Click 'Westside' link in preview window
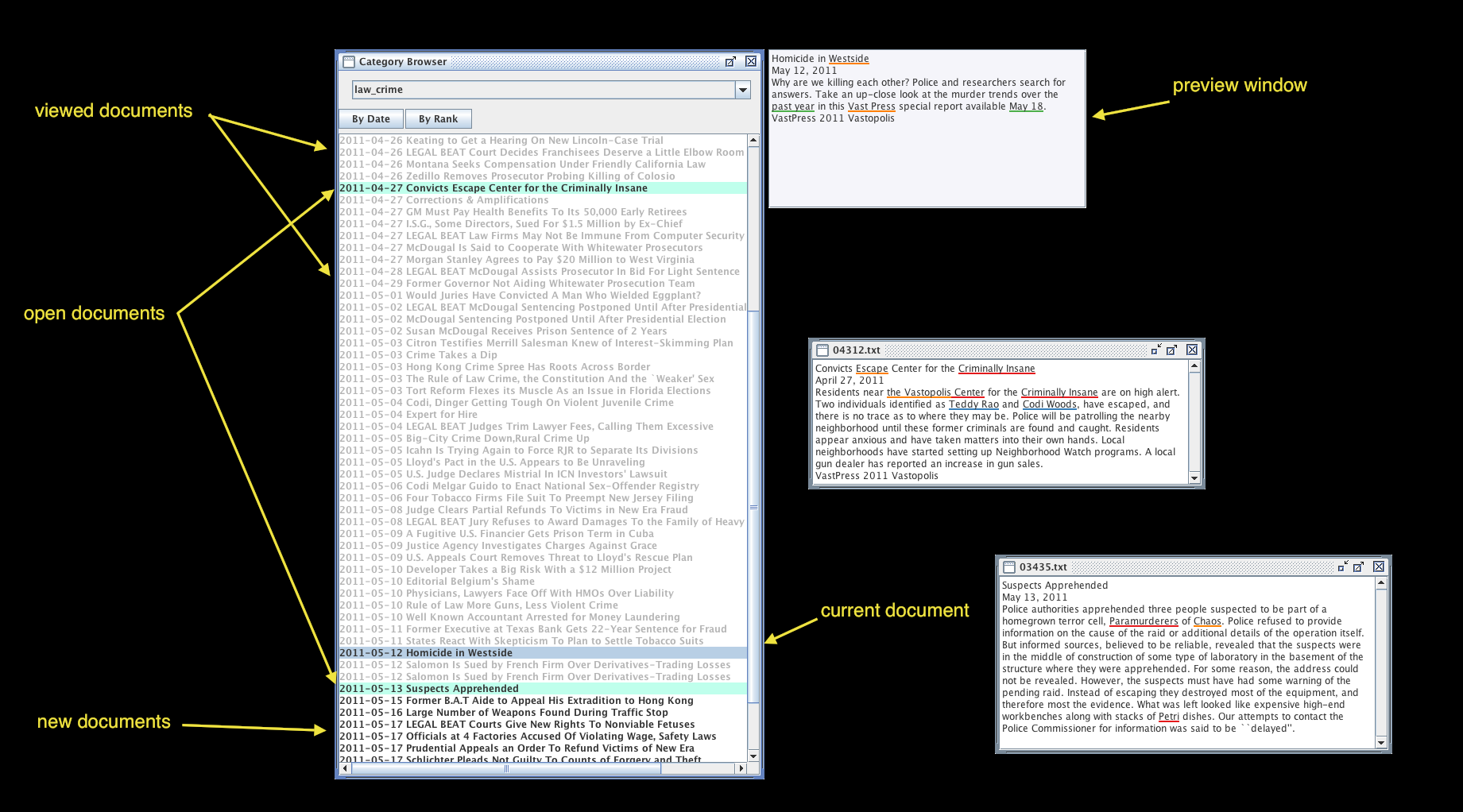Viewport: 1463px width, 812px height. 849,59
